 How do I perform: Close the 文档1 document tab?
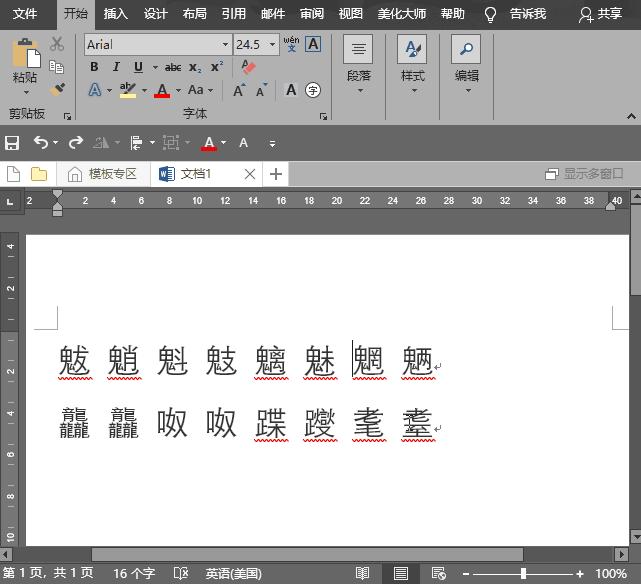click(x=250, y=175)
